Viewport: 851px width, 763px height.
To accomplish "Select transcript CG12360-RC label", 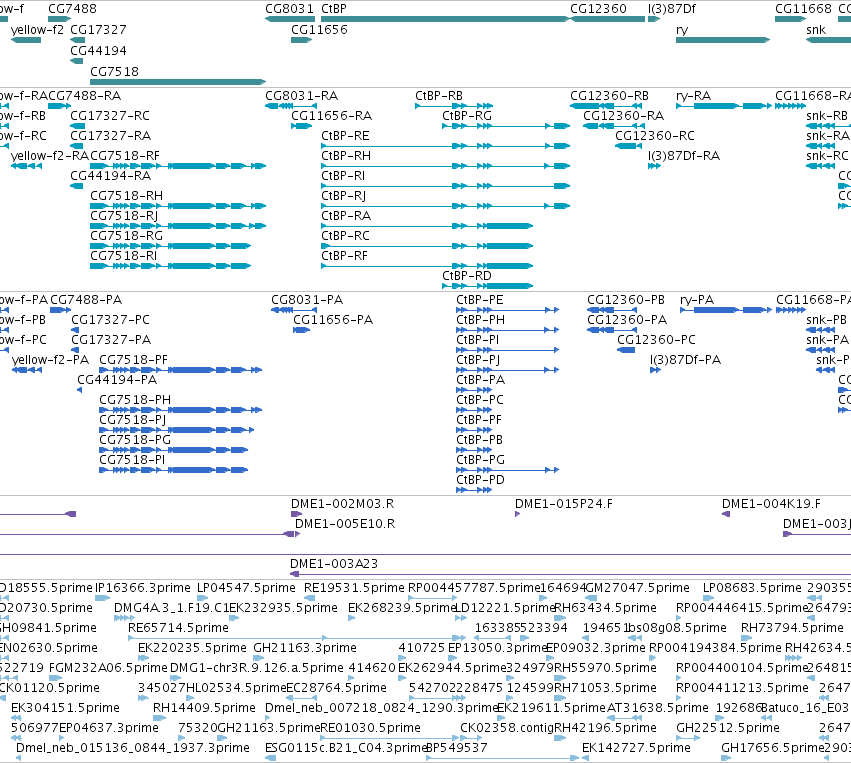I will (x=655, y=136).
